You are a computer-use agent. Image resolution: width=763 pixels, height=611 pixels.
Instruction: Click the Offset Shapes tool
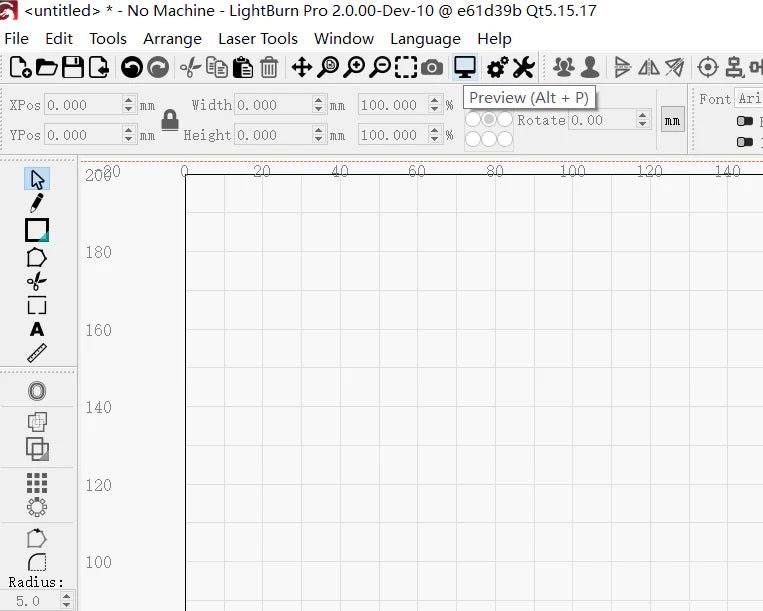(x=37, y=391)
